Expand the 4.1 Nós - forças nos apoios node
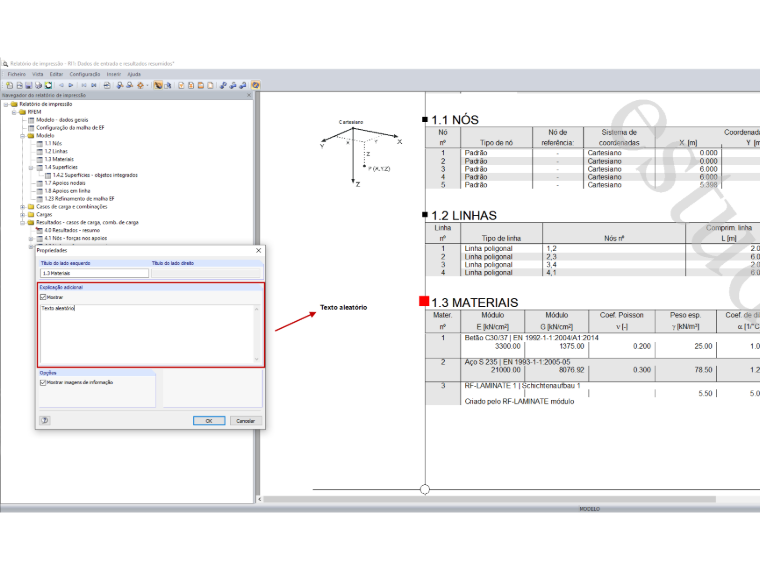The height and width of the screenshot is (570, 760). click(31, 239)
